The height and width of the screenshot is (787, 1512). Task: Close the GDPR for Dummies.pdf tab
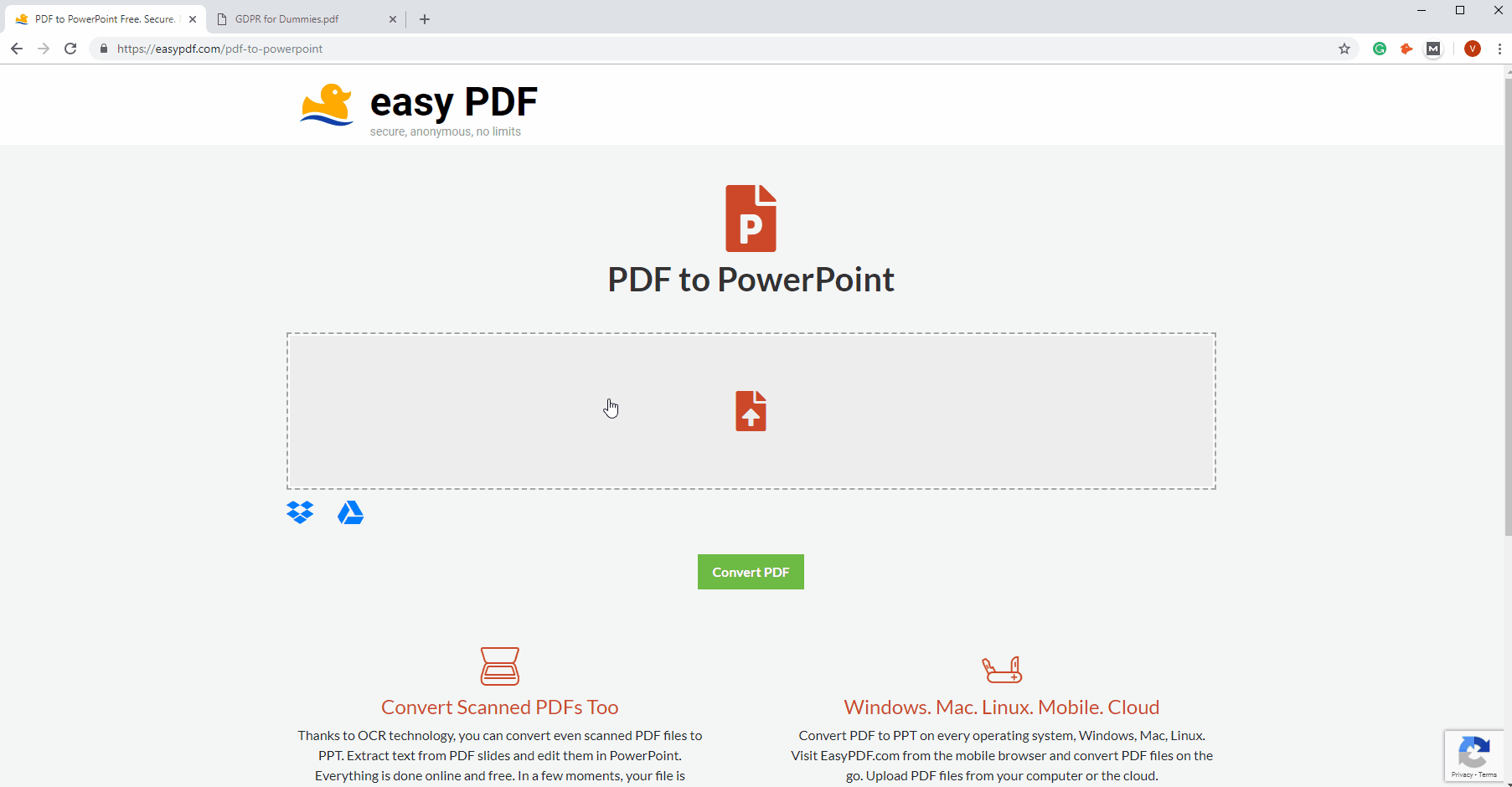pyautogui.click(x=392, y=19)
